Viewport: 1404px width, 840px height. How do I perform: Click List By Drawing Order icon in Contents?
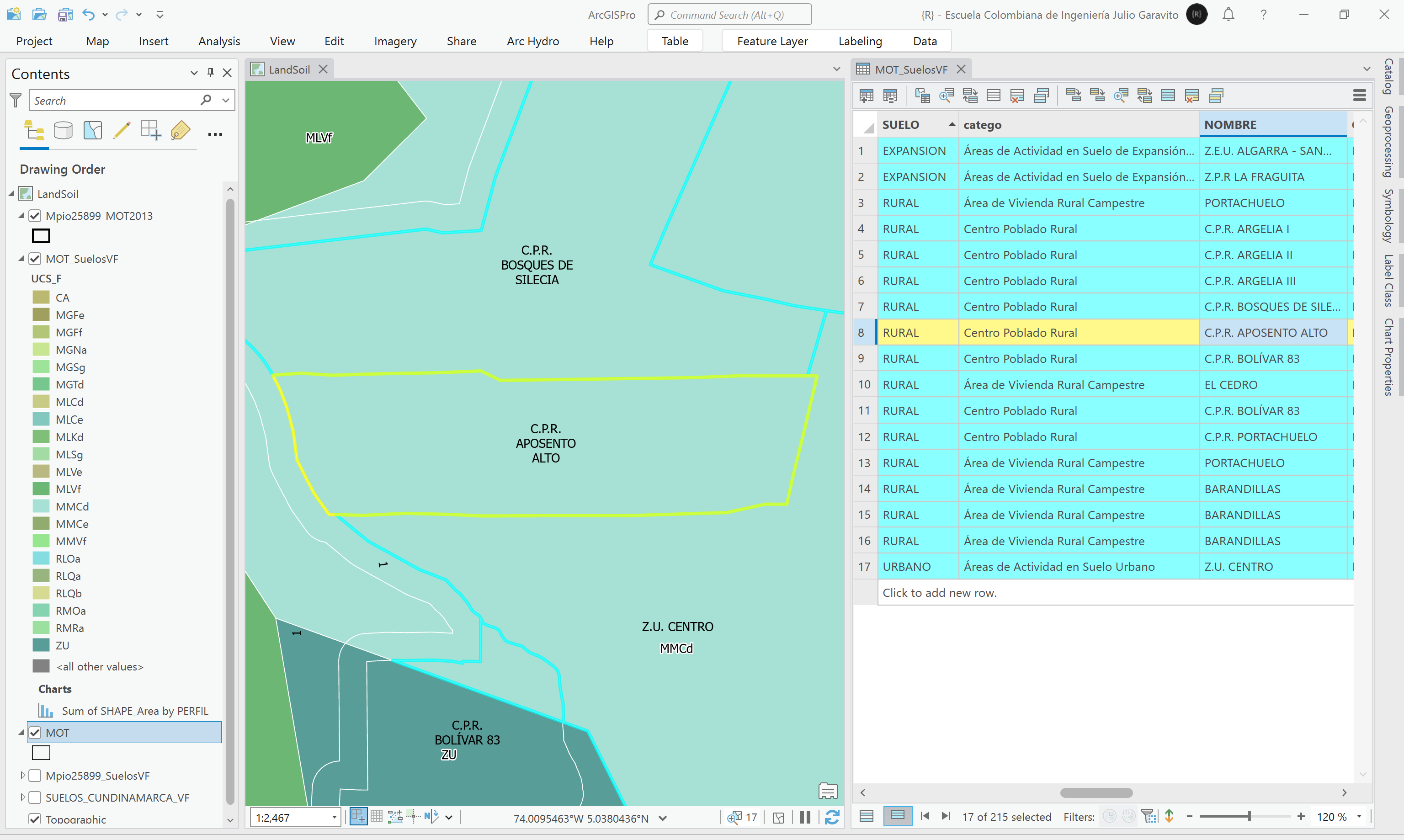point(34,131)
